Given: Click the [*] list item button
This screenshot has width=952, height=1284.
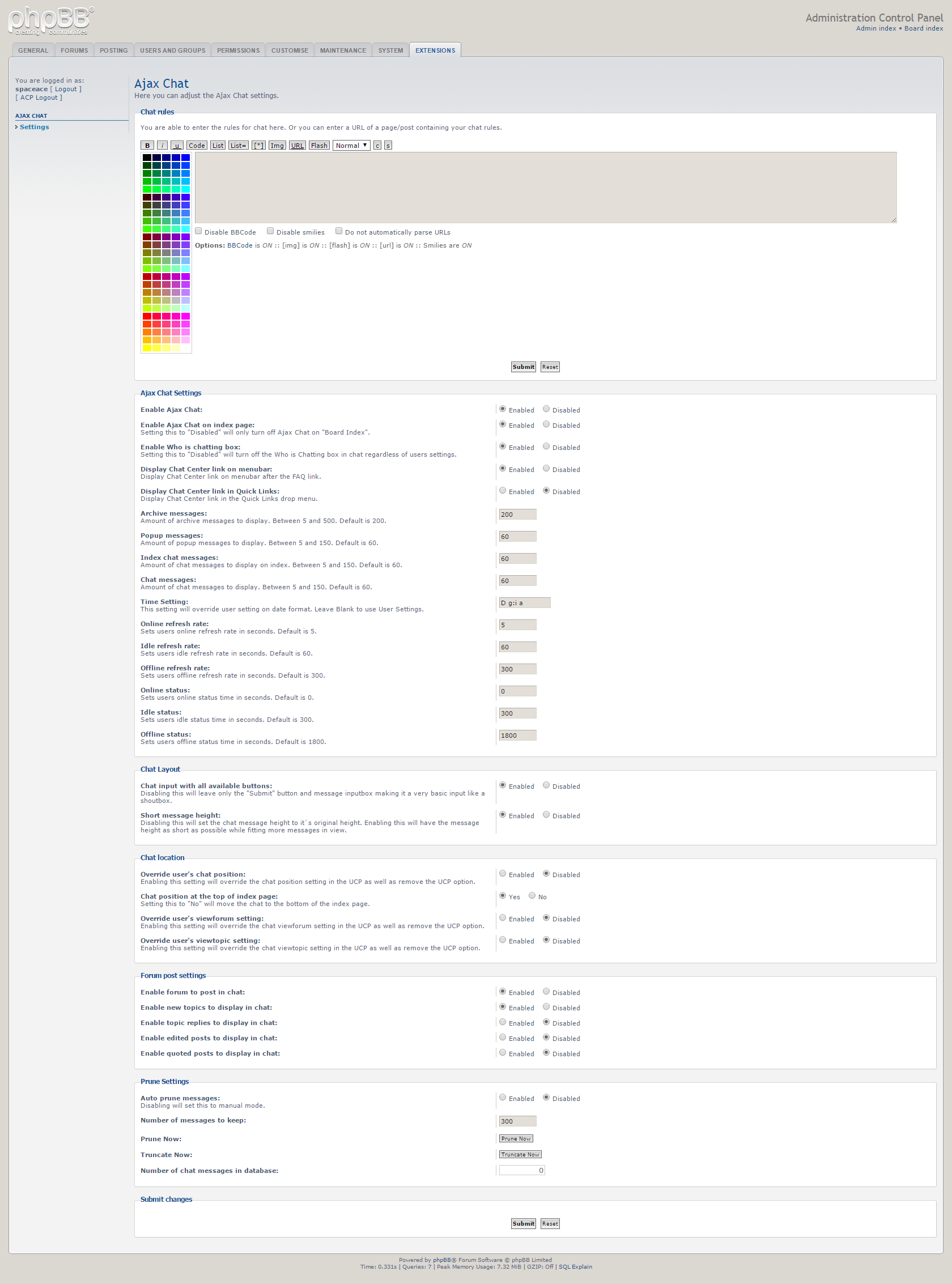Looking at the screenshot, I should click(x=259, y=145).
